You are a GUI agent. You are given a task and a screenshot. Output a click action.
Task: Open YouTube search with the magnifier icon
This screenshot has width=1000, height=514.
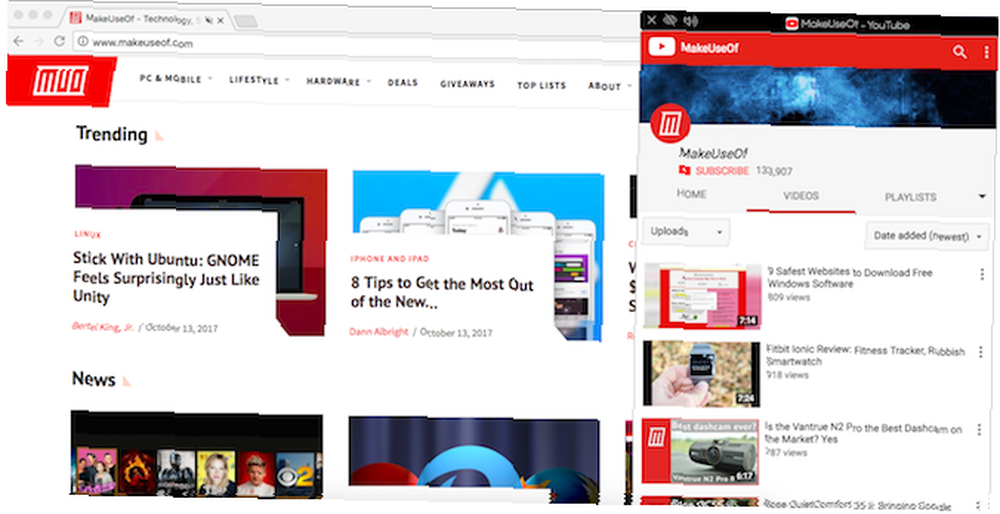pyautogui.click(x=959, y=52)
